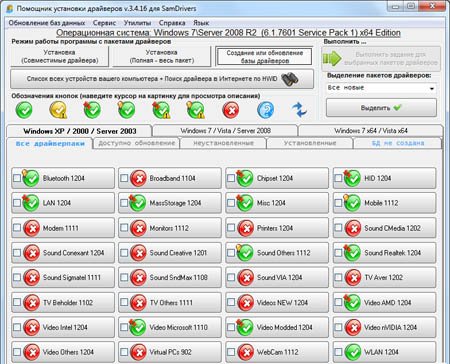Click the yellow checkmark warning legend icon
The height and width of the screenshot is (364, 450).
[x=58, y=110]
